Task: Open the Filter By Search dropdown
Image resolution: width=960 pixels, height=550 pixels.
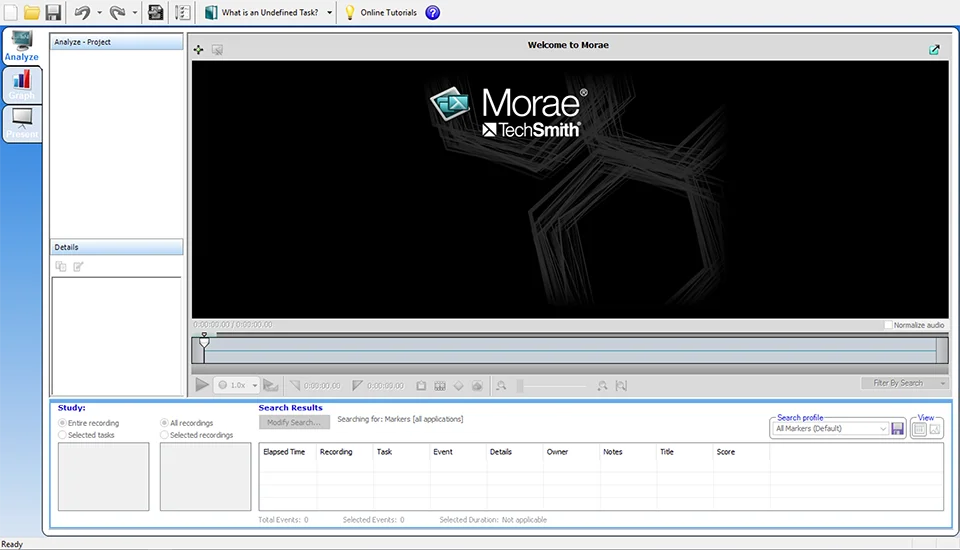Action: 942,383
